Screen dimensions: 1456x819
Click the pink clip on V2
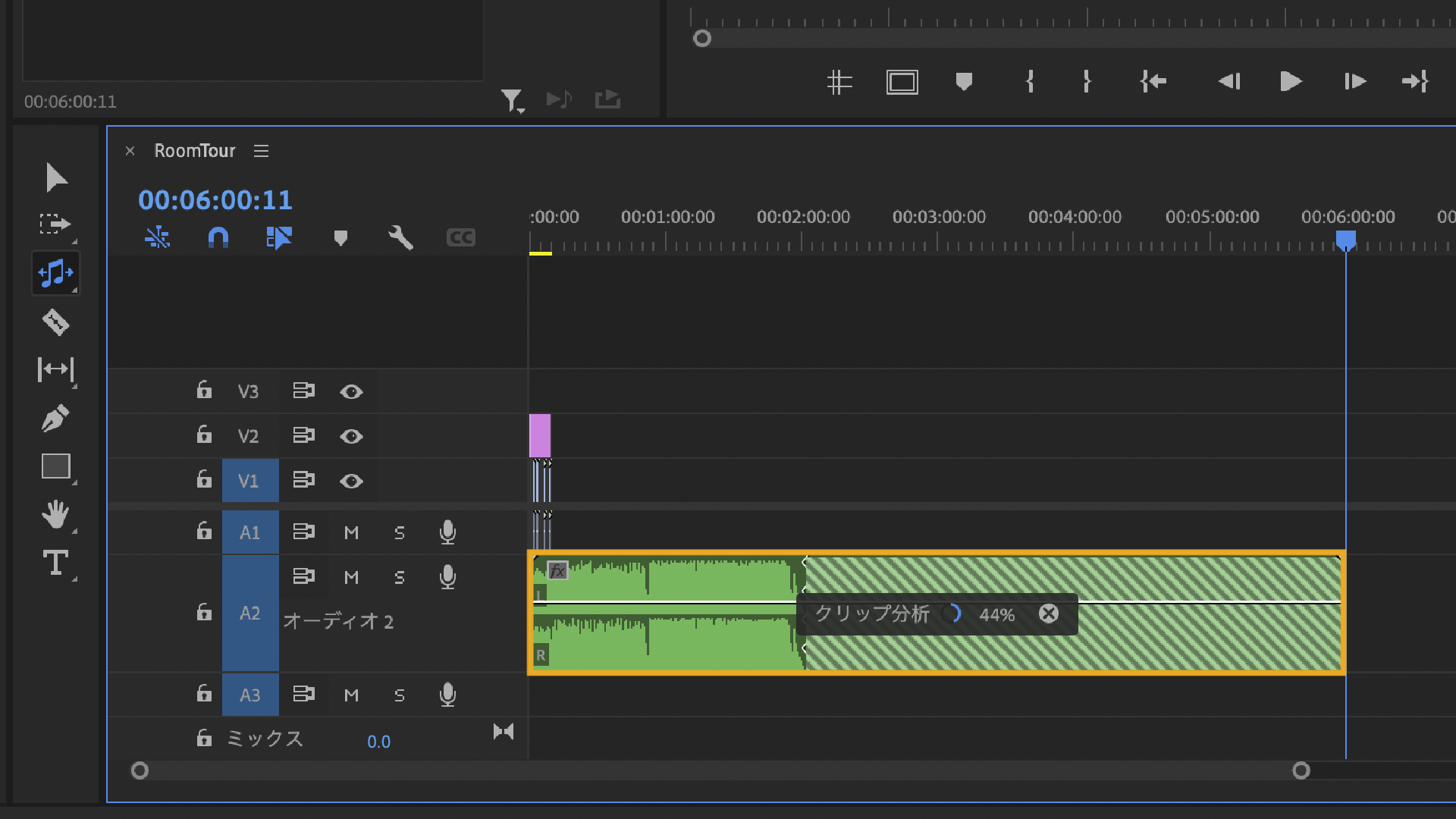tap(539, 435)
